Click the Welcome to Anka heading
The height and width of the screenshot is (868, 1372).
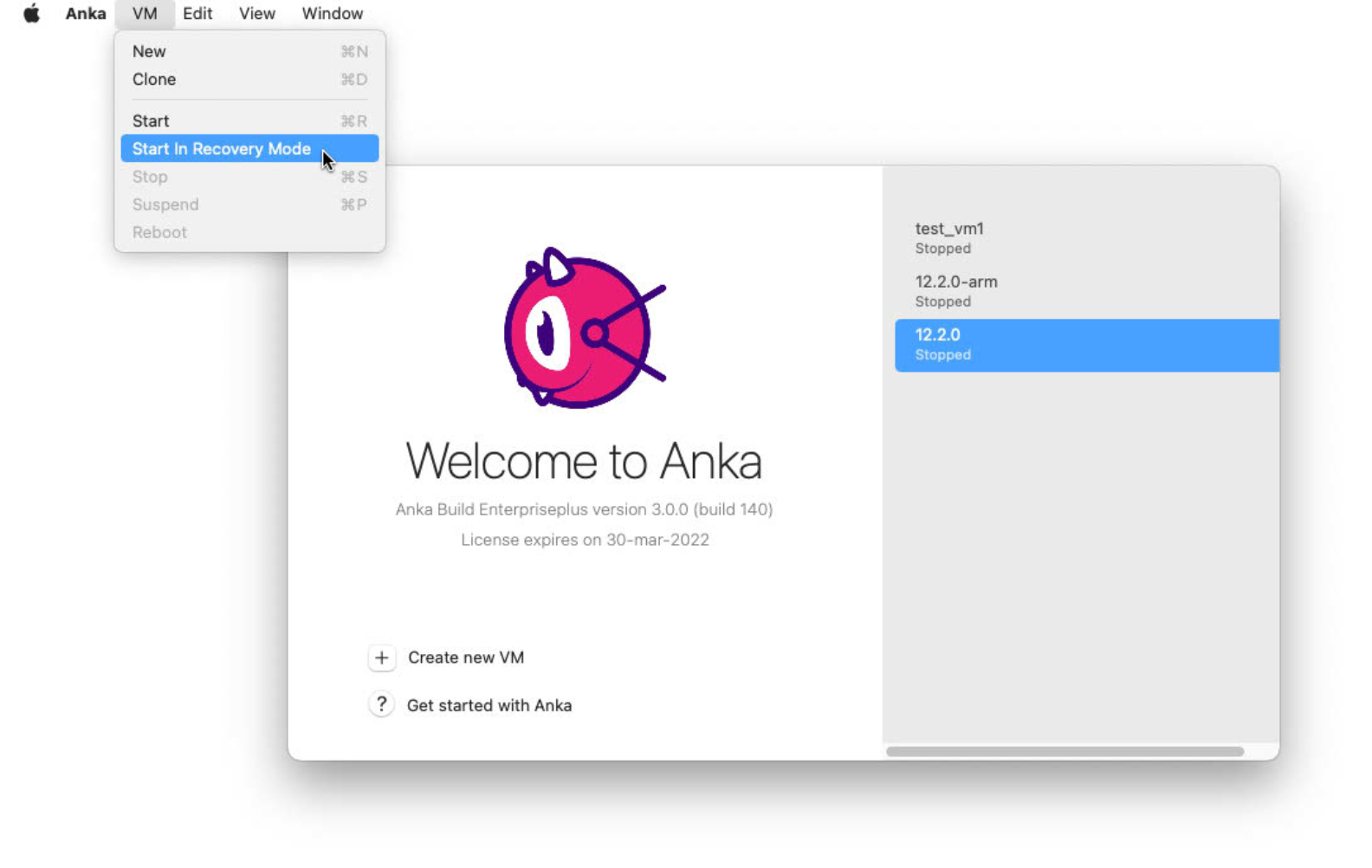tap(584, 461)
